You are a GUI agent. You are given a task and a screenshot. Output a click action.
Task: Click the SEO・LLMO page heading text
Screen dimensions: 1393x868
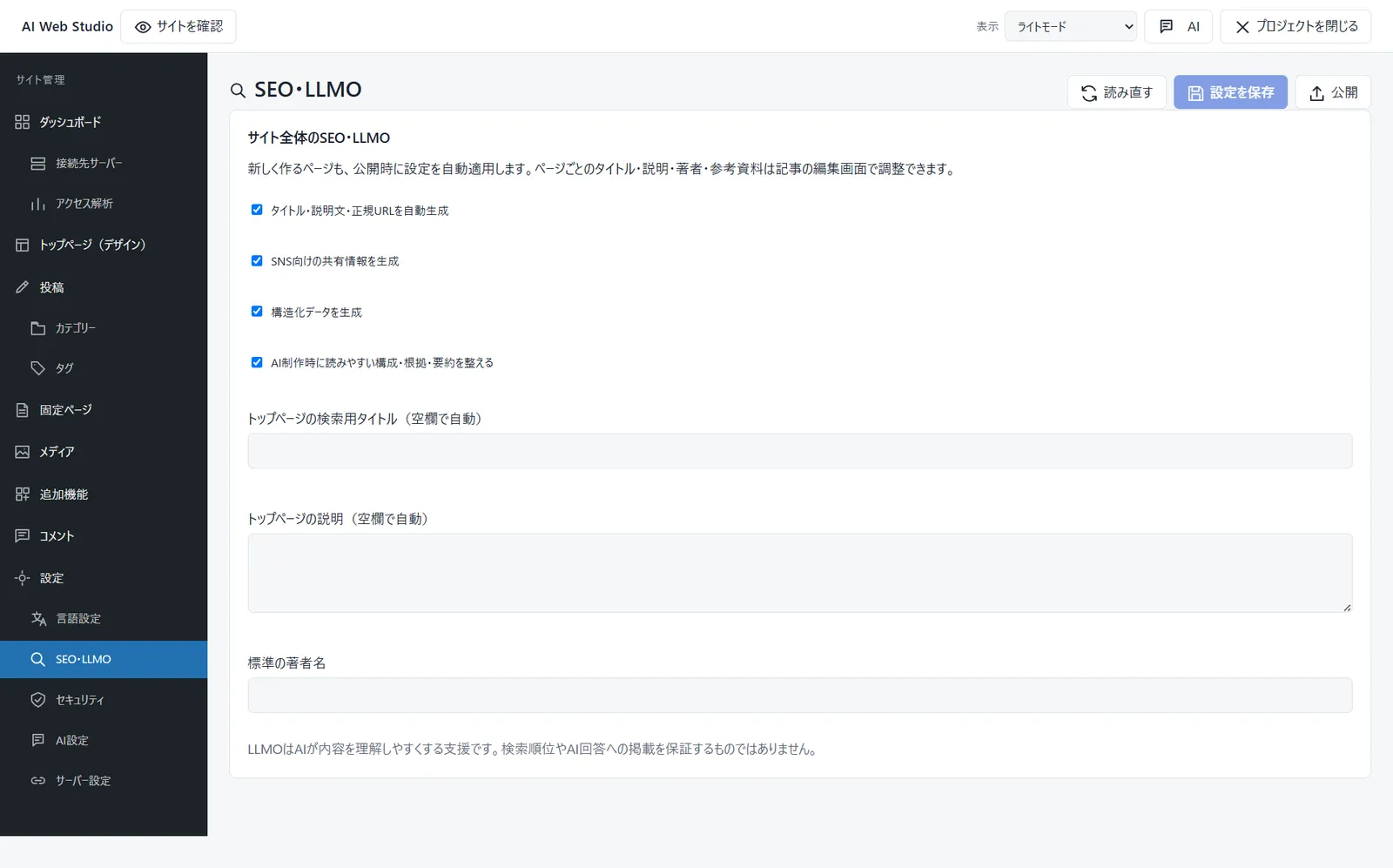(x=308, y=90)
